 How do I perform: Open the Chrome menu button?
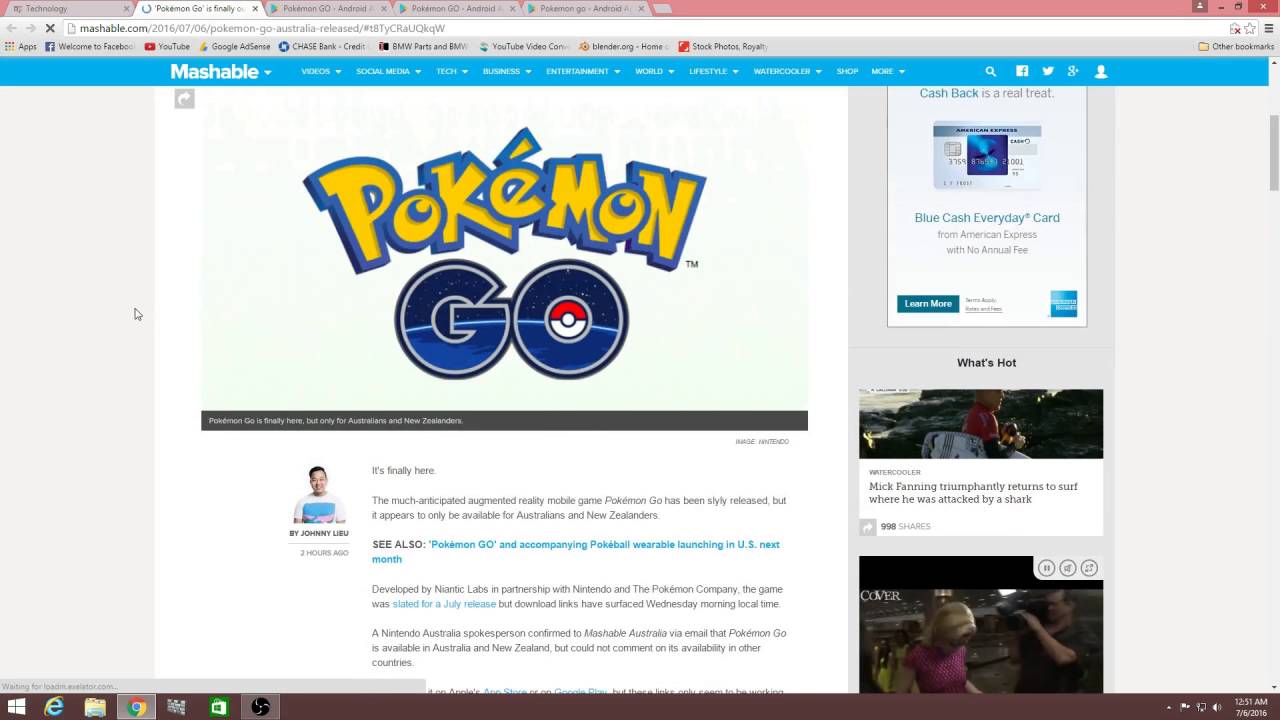(1270, 29)
